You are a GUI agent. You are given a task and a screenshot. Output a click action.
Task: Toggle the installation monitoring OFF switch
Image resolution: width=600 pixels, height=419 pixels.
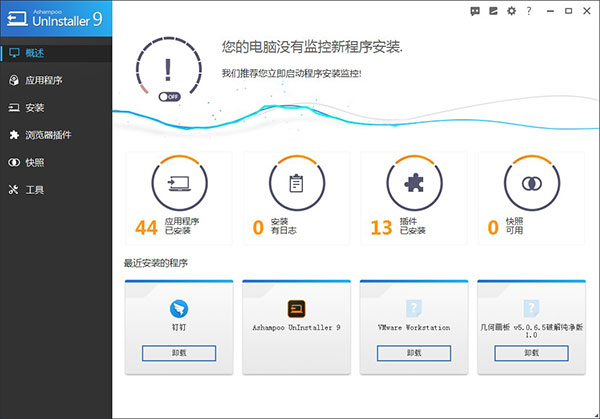tap(170, 97)
